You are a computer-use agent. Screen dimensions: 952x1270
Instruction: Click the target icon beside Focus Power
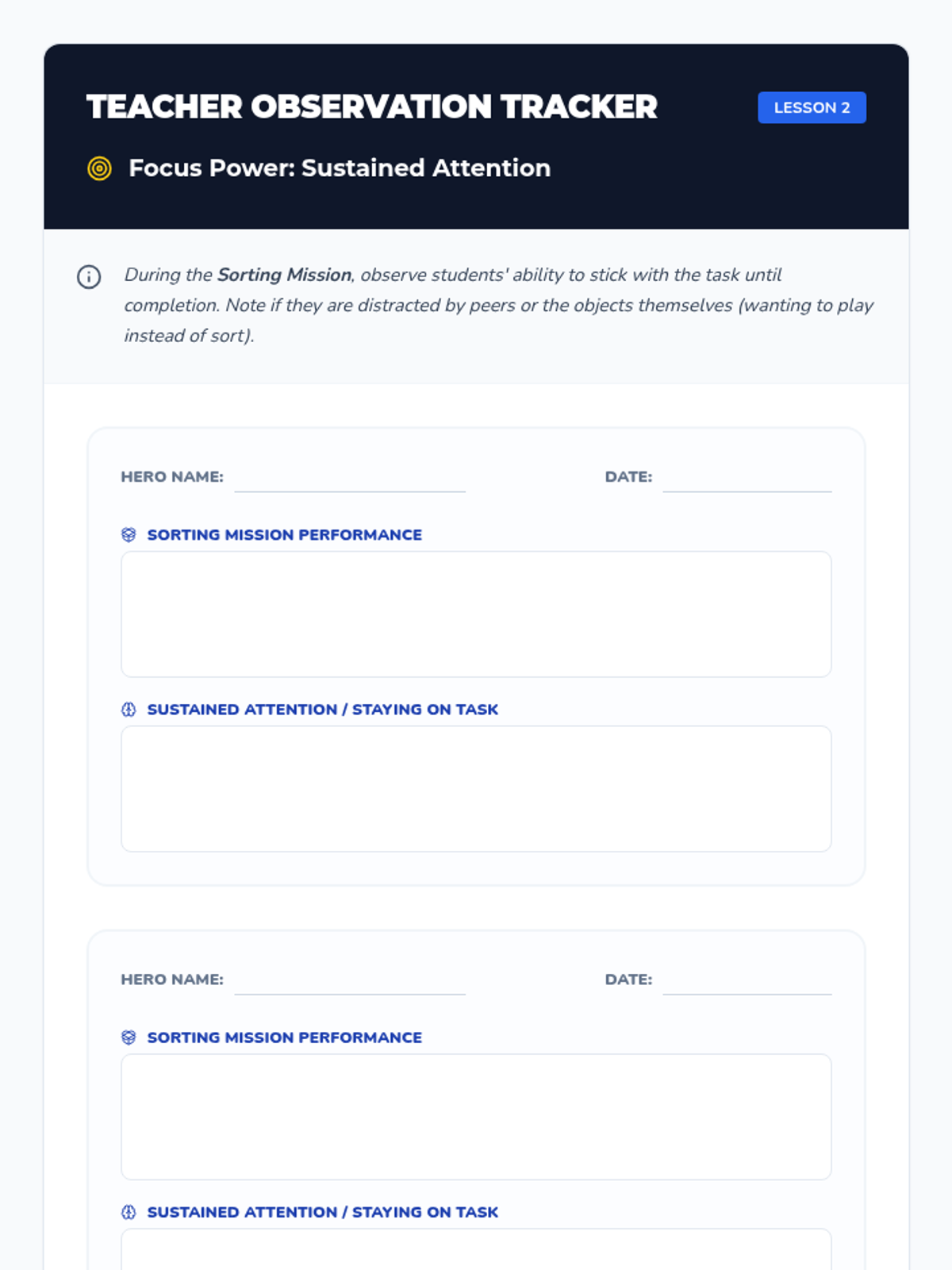tap(99, 168)
